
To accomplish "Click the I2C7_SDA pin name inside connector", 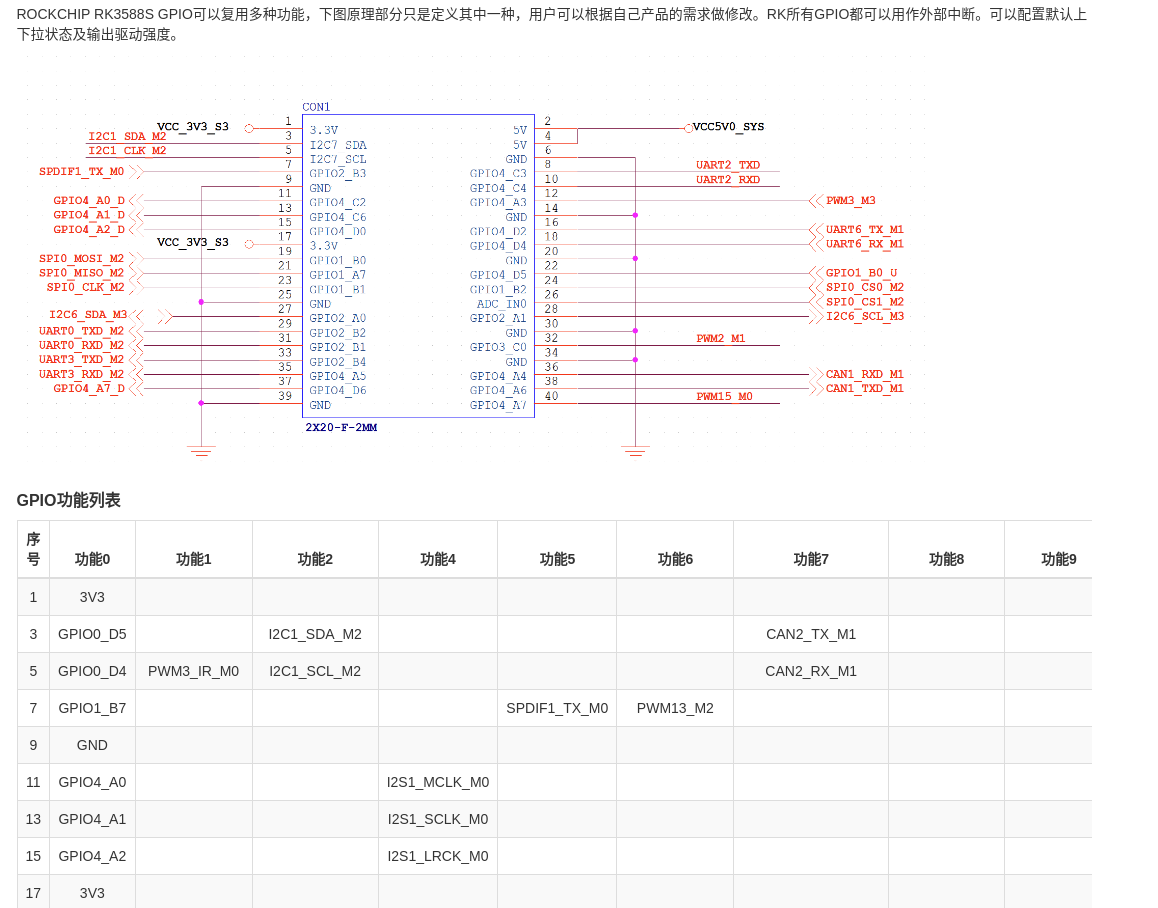I will (338, 146).
